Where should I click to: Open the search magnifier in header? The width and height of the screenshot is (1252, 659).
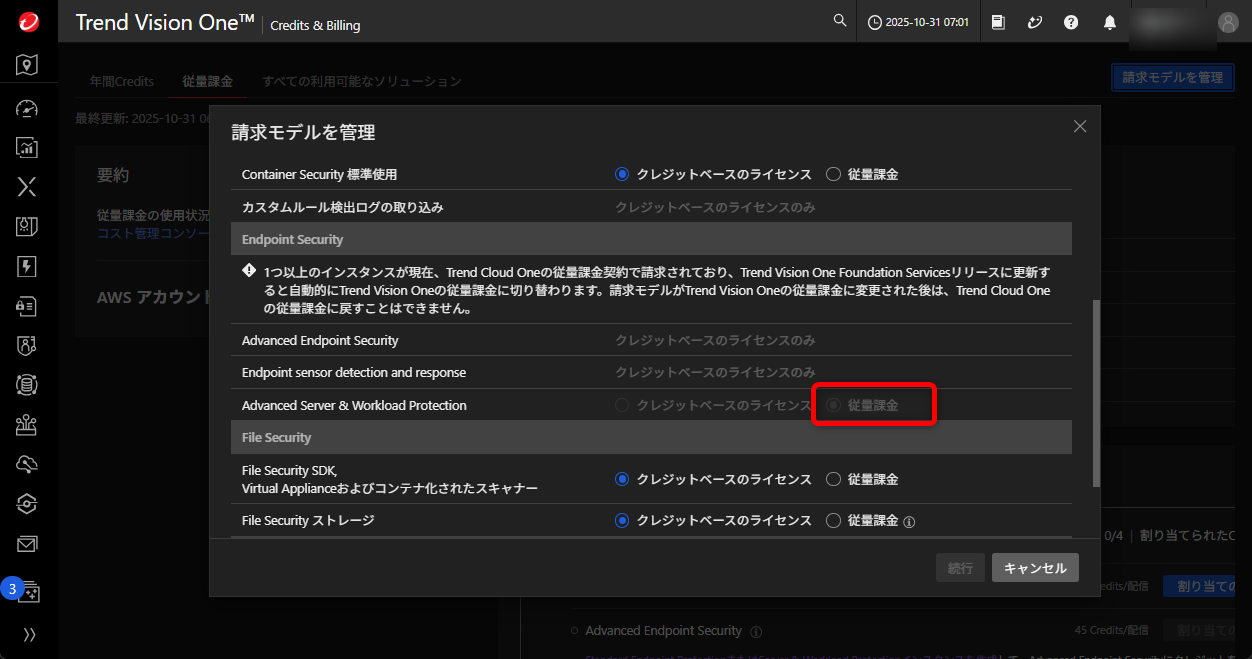point(840,21)
